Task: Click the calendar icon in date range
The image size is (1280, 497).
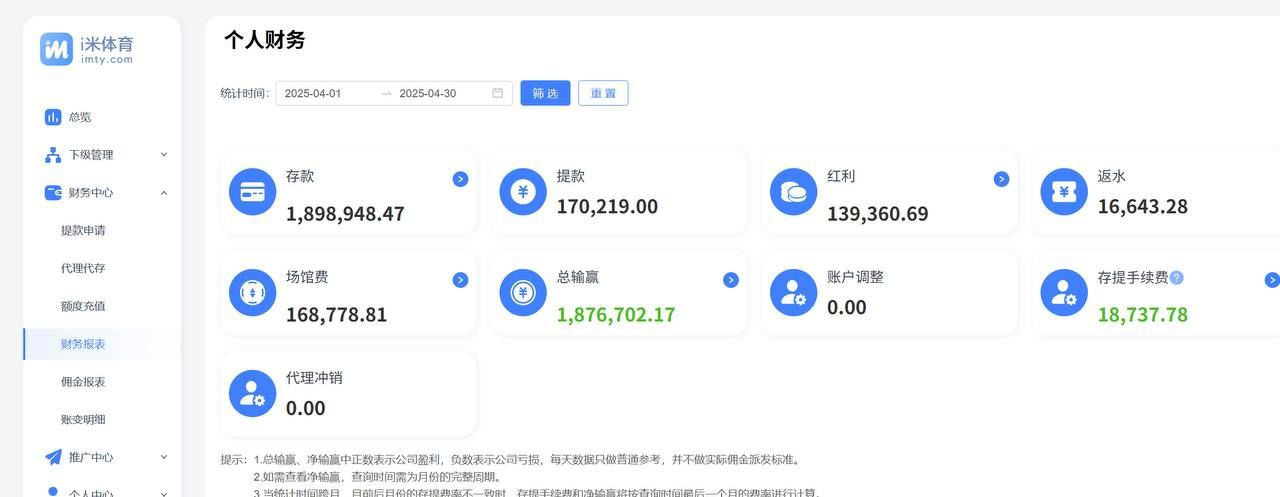Action: [x=497, y=94]
